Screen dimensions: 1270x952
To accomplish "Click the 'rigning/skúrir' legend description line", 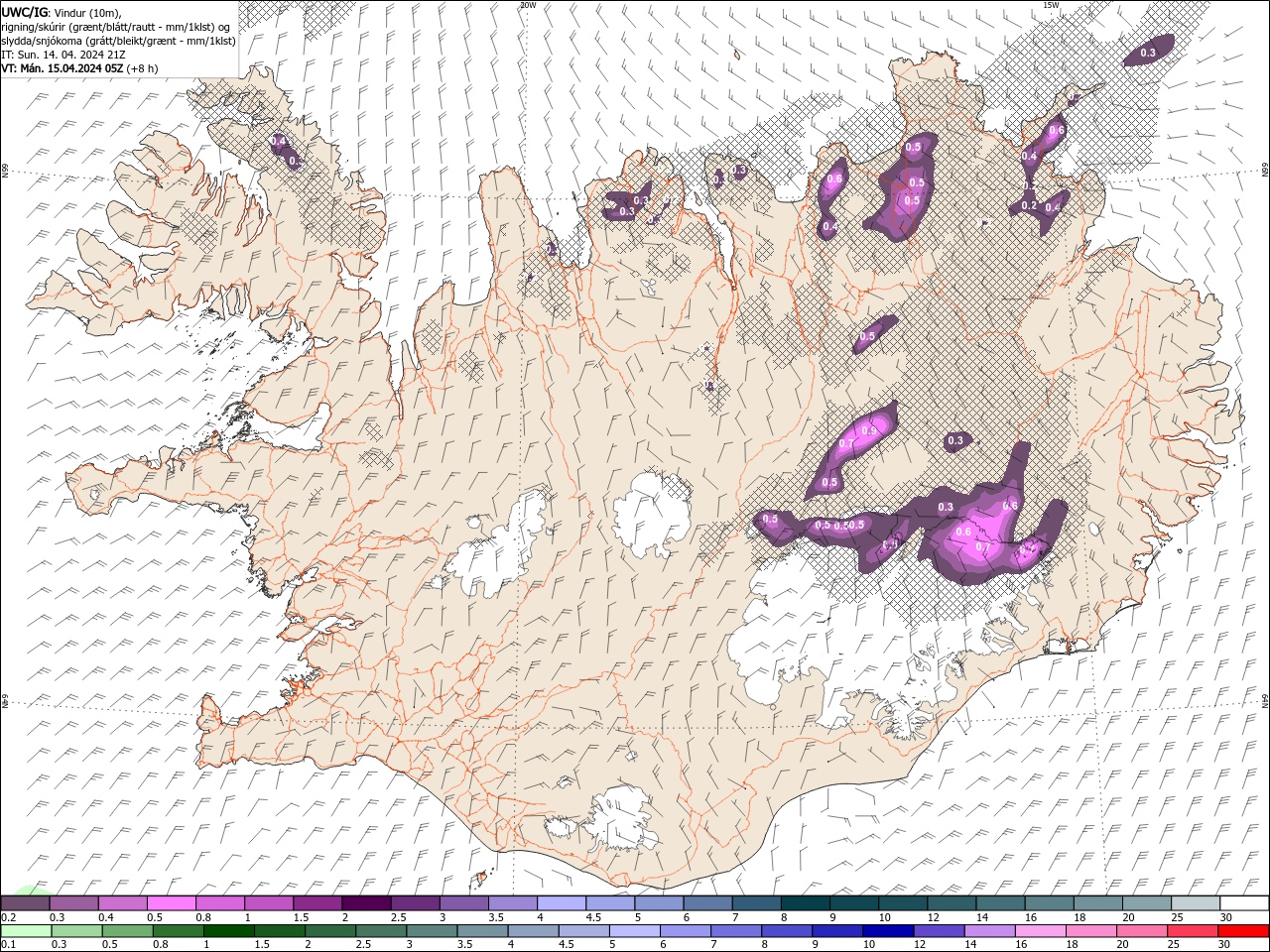I will [x=117, y=26].
